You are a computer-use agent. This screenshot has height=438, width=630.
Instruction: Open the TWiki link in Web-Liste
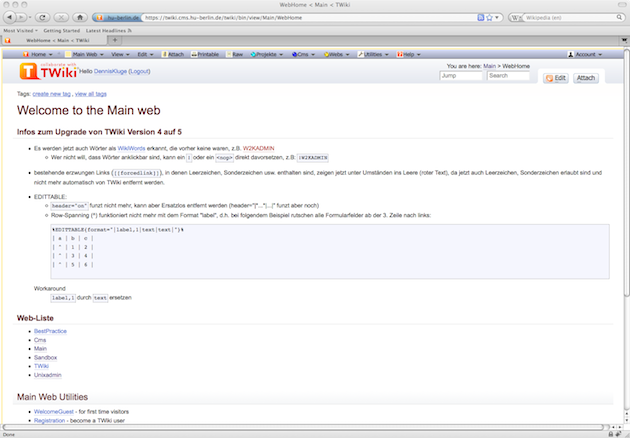[x=41, y=366]
